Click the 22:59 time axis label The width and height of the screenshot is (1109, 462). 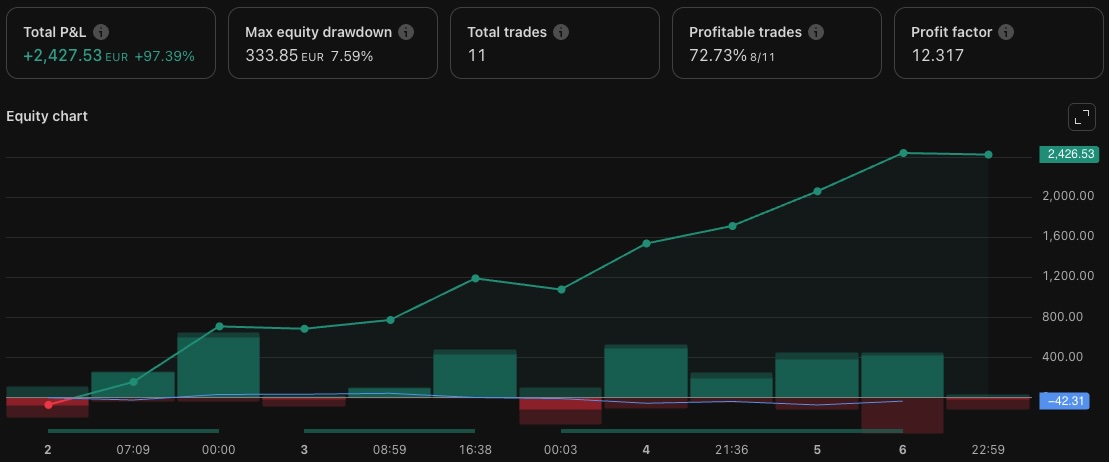coord(988,450)
